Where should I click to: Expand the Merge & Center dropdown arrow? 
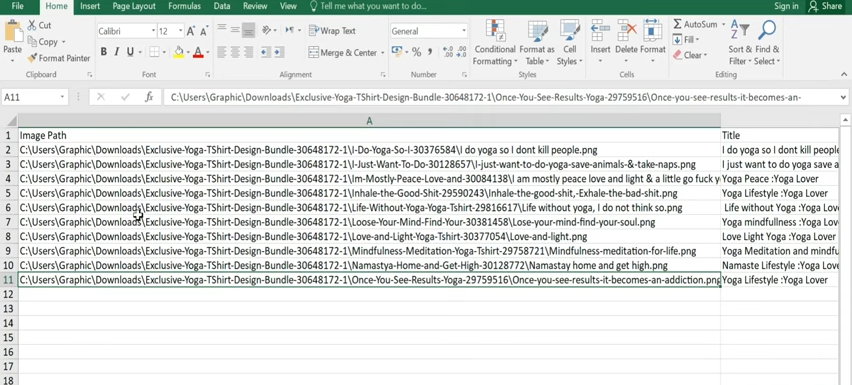click(383, 53)
